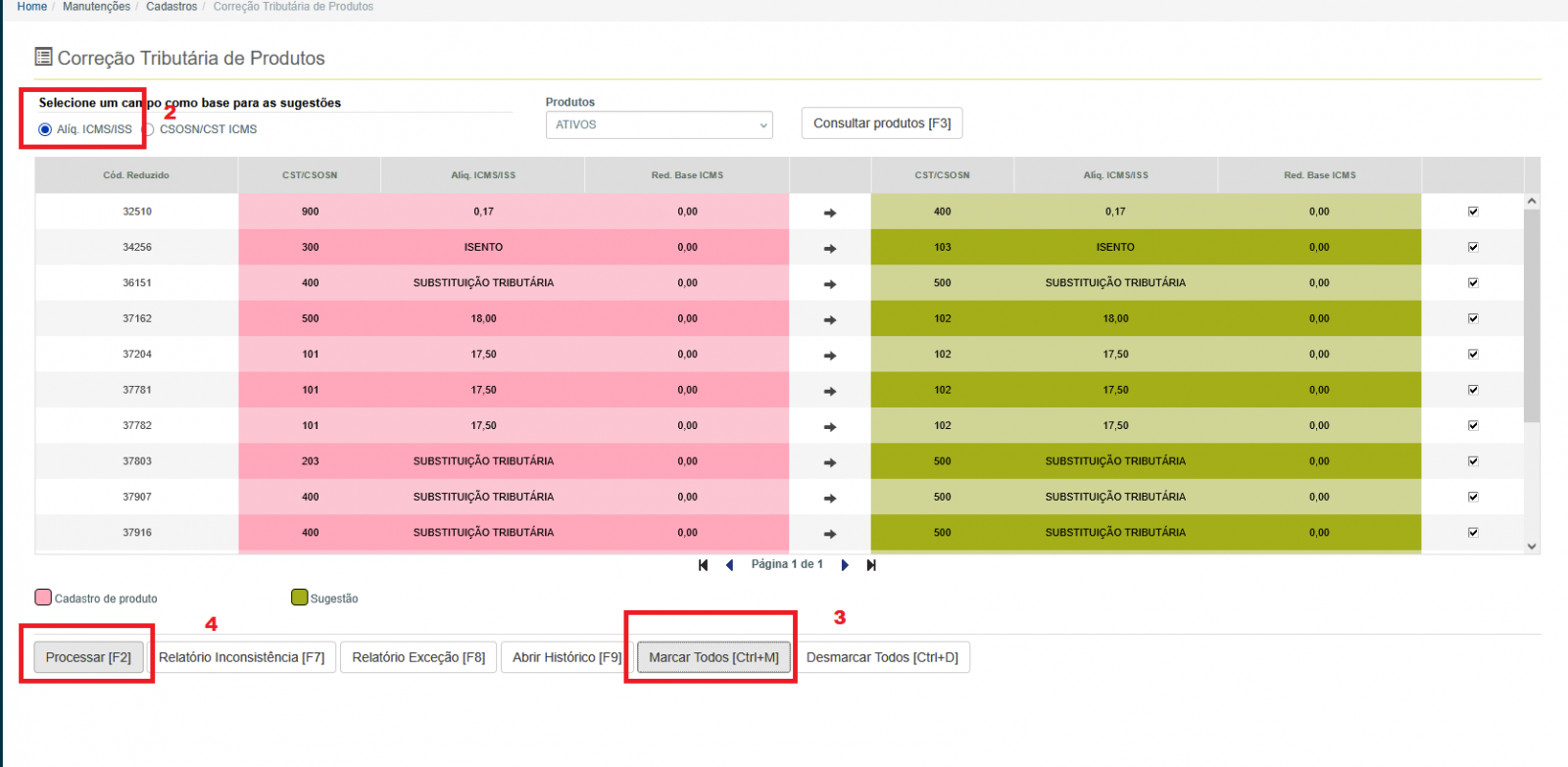Jump to the last page icon
Screen dimensions: 1568x767
click(871, 565)
